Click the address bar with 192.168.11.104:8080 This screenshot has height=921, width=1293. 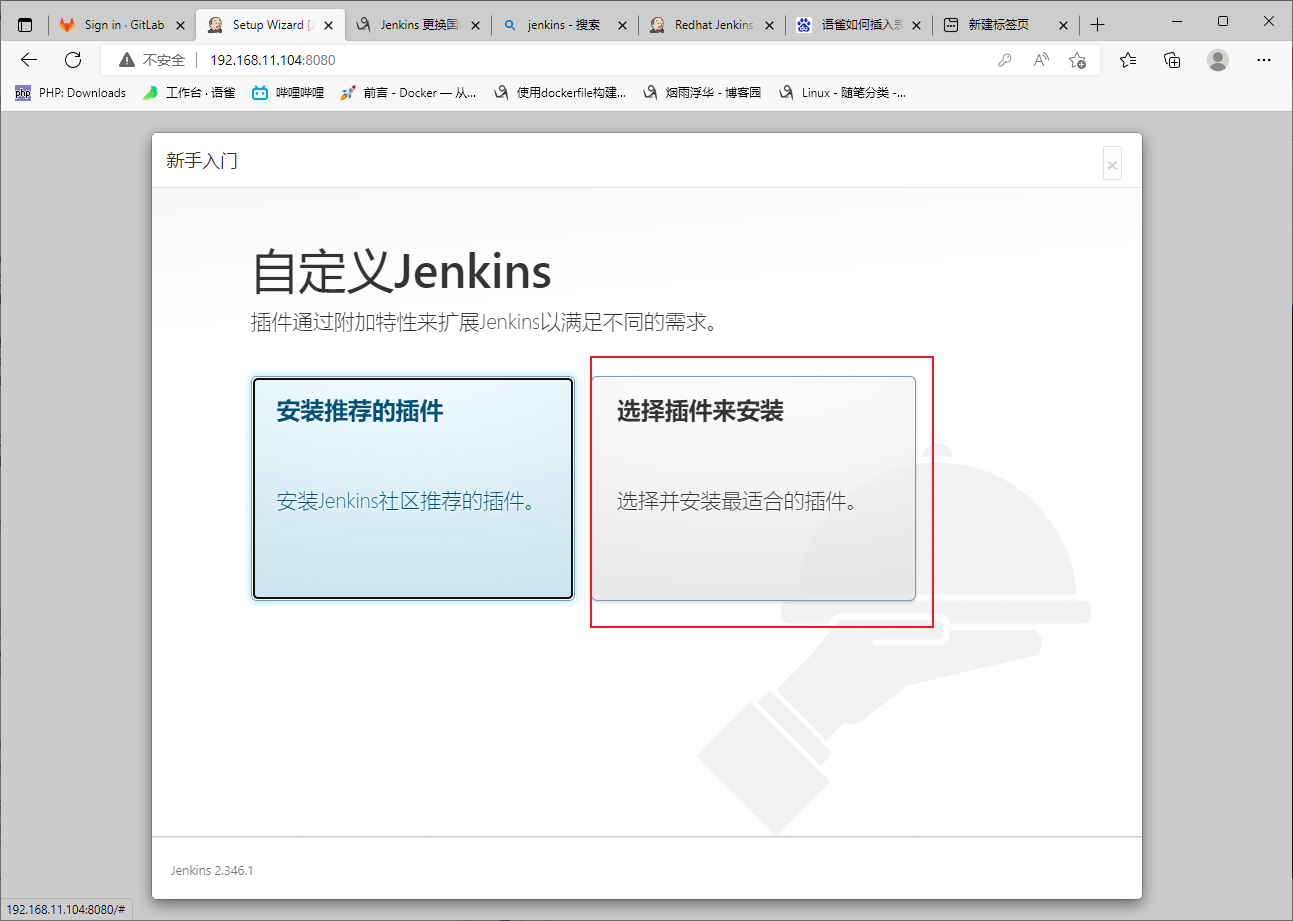tap(600, 60)
